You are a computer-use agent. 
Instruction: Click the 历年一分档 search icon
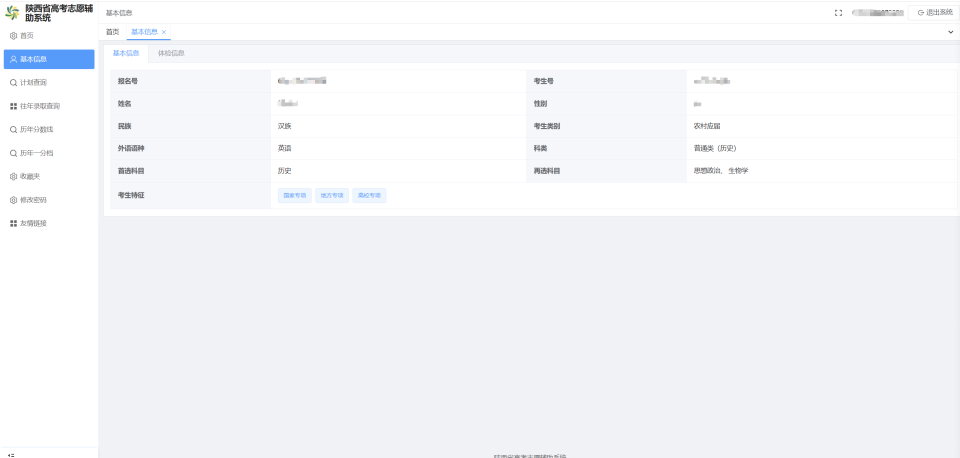pos(13,153)
